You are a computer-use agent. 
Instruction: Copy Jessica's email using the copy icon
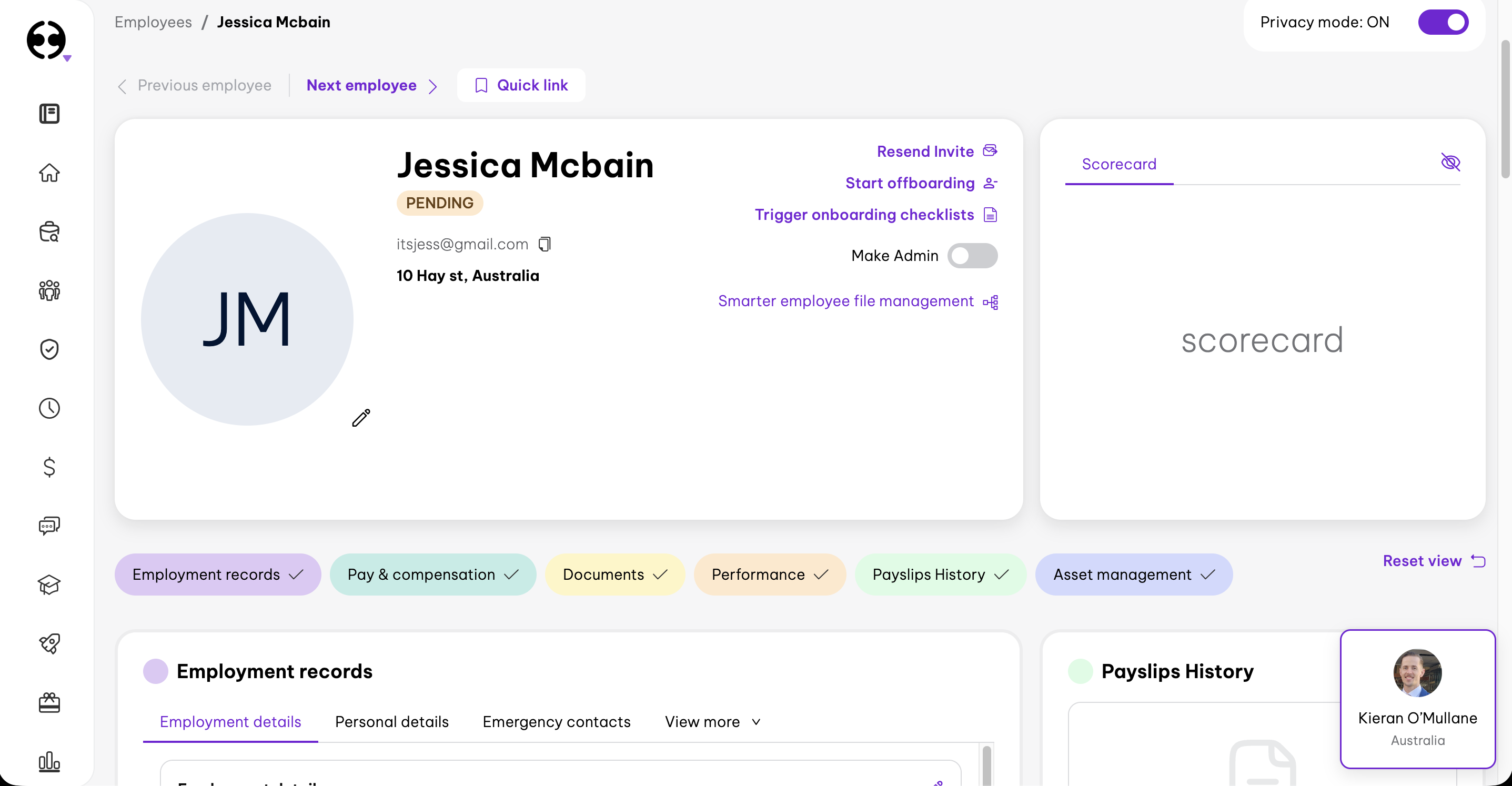544,244
